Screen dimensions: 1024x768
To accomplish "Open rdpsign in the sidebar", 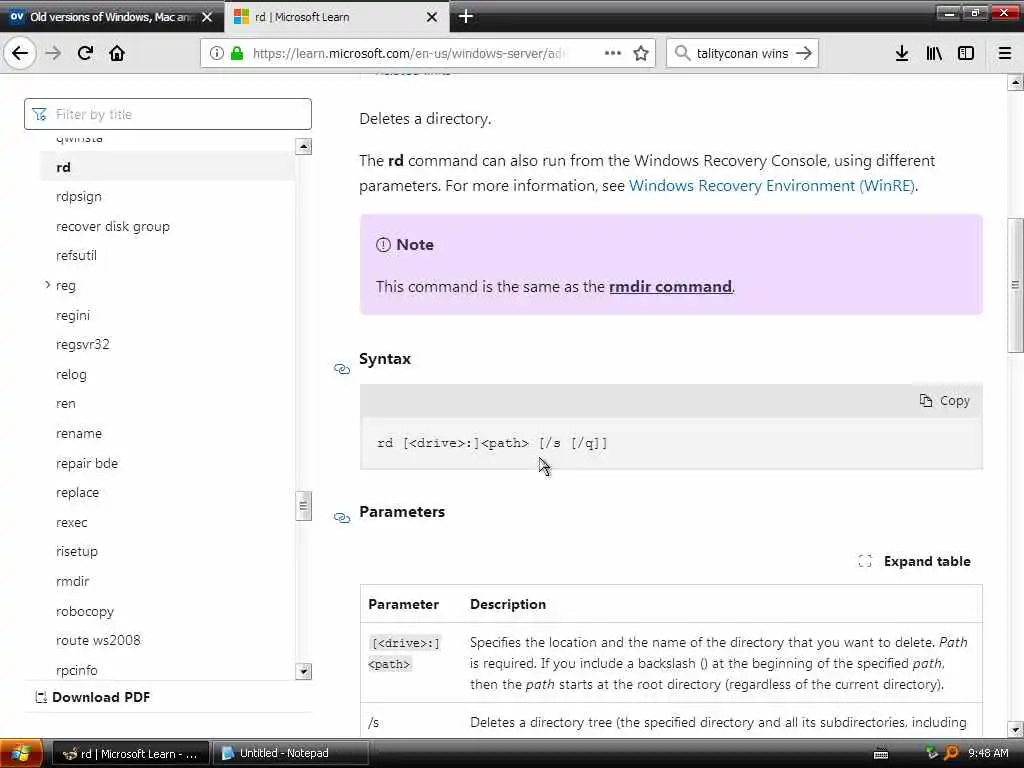I will [x=79, y=197].
